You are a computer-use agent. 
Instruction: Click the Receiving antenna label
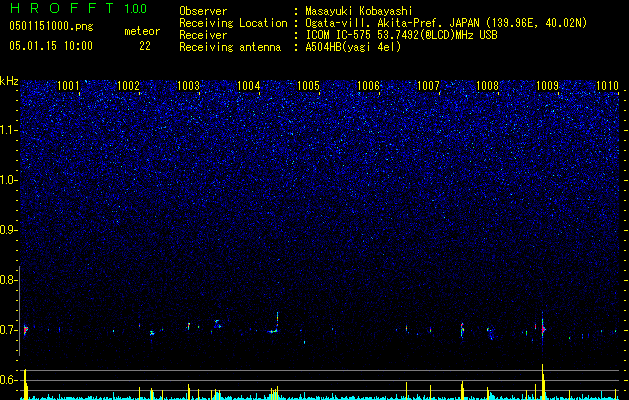coord(230,47)
